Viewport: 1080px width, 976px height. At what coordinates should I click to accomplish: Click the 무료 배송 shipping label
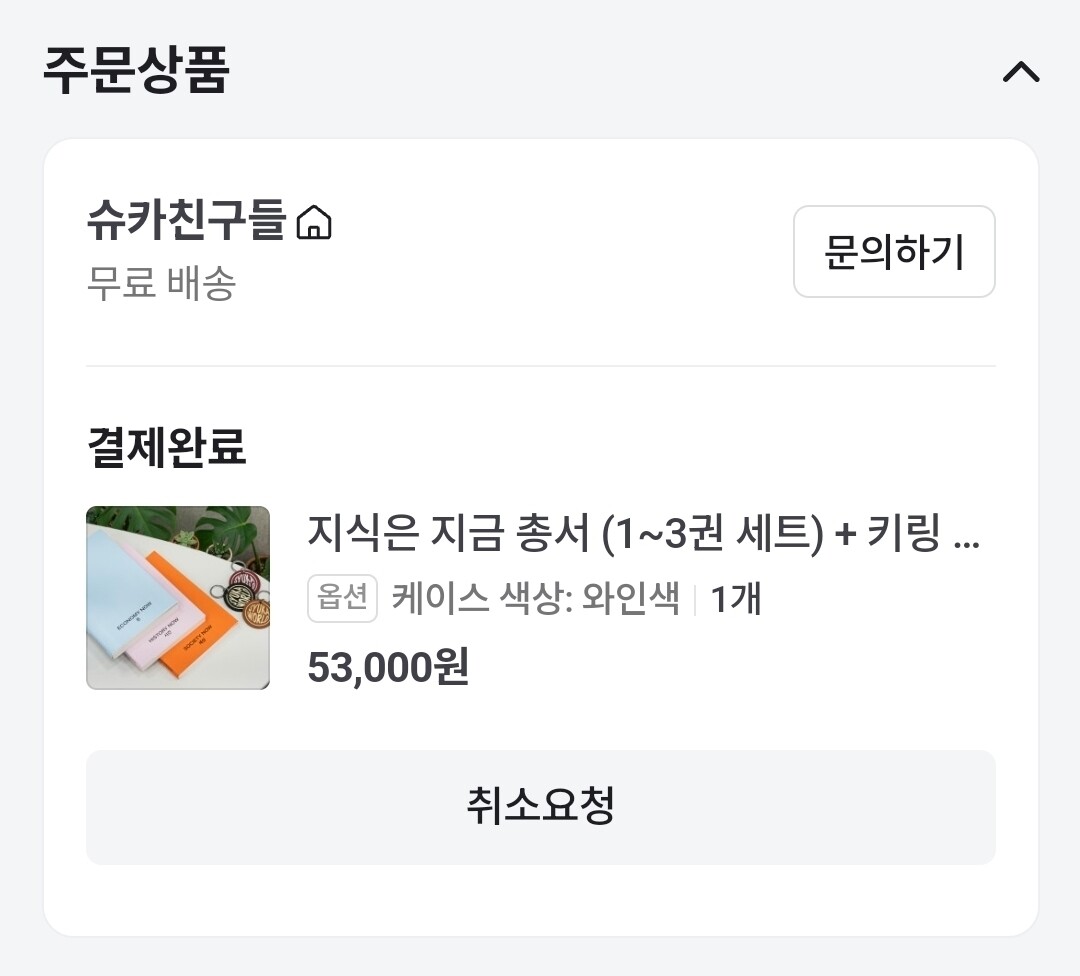click(x=162, y=284)
